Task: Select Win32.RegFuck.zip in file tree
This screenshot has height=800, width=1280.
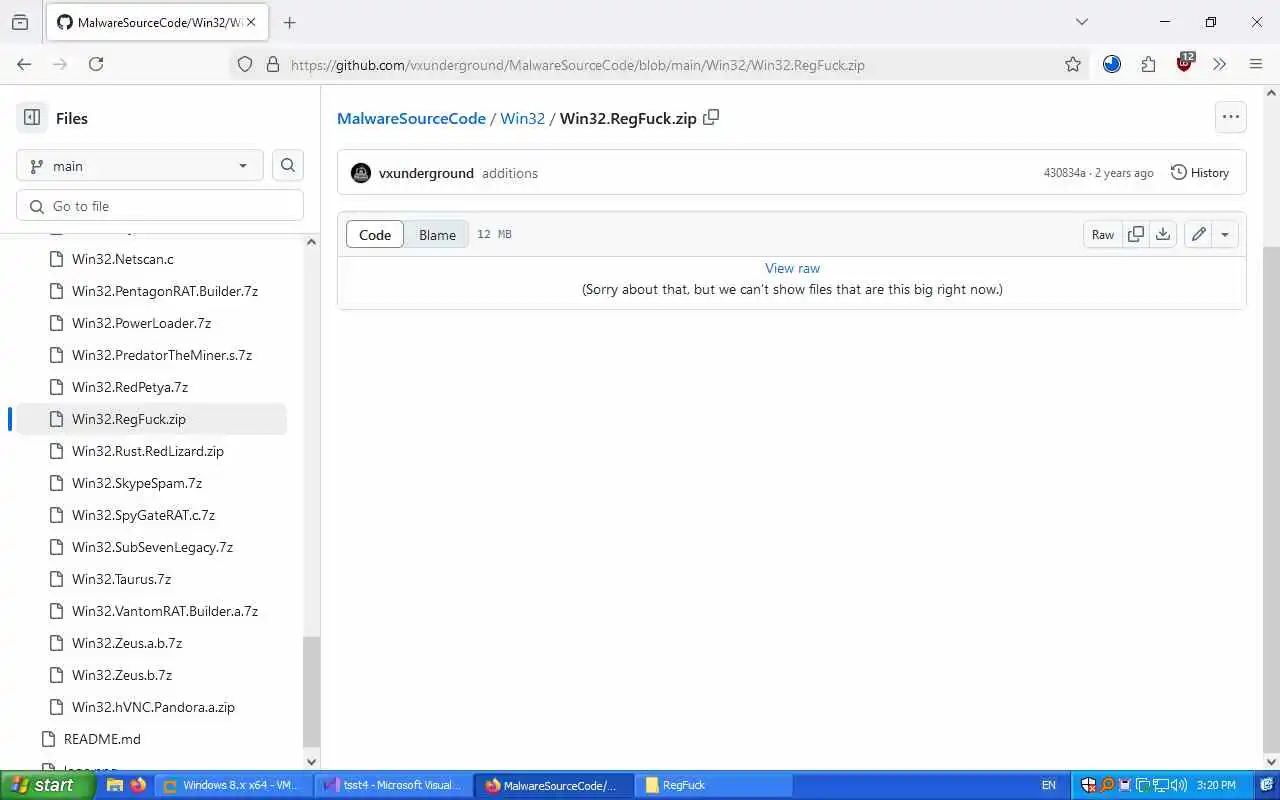Action: 150,419
